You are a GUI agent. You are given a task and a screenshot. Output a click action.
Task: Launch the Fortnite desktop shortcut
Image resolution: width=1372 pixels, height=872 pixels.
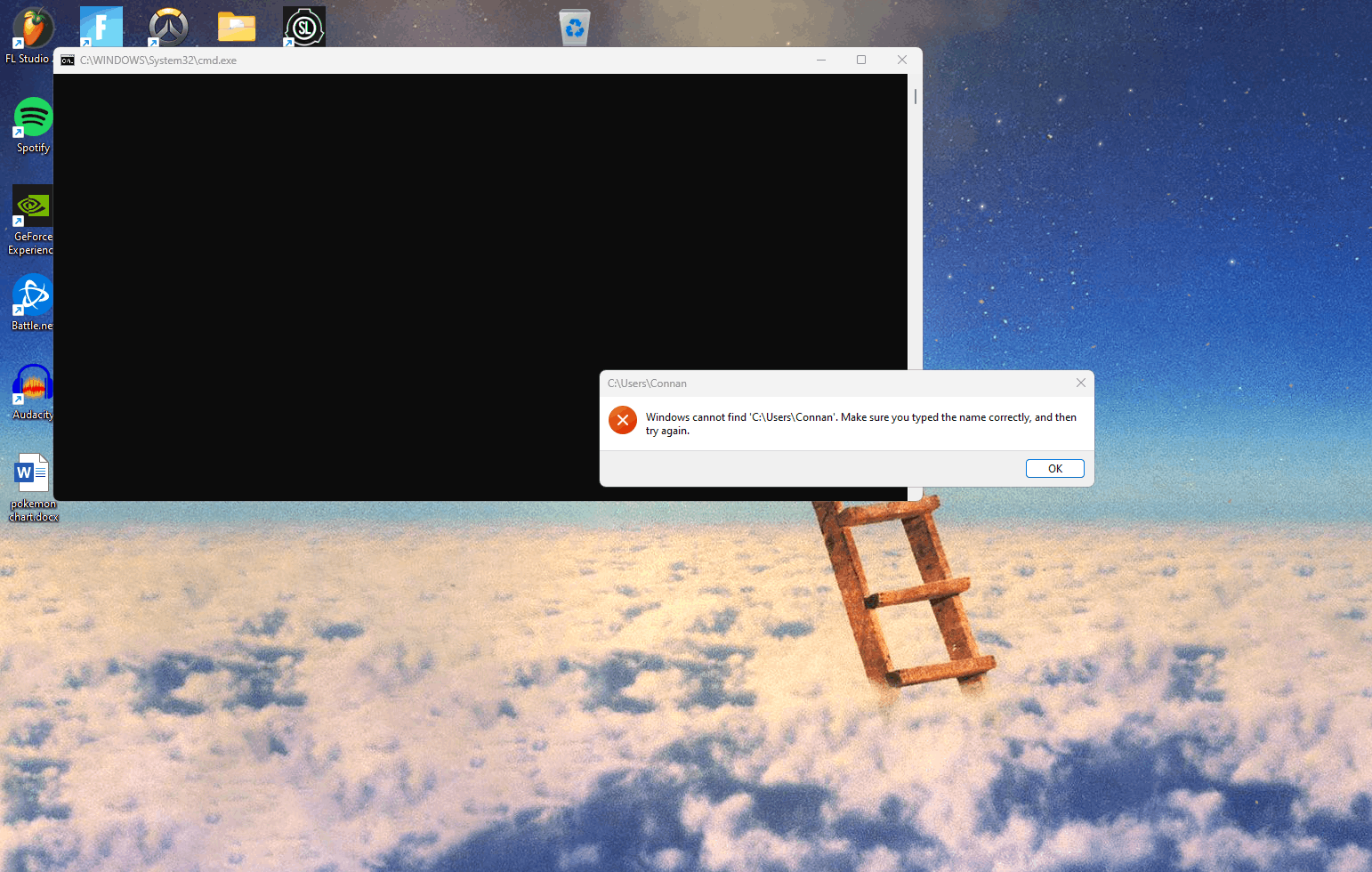pos(101,27)
